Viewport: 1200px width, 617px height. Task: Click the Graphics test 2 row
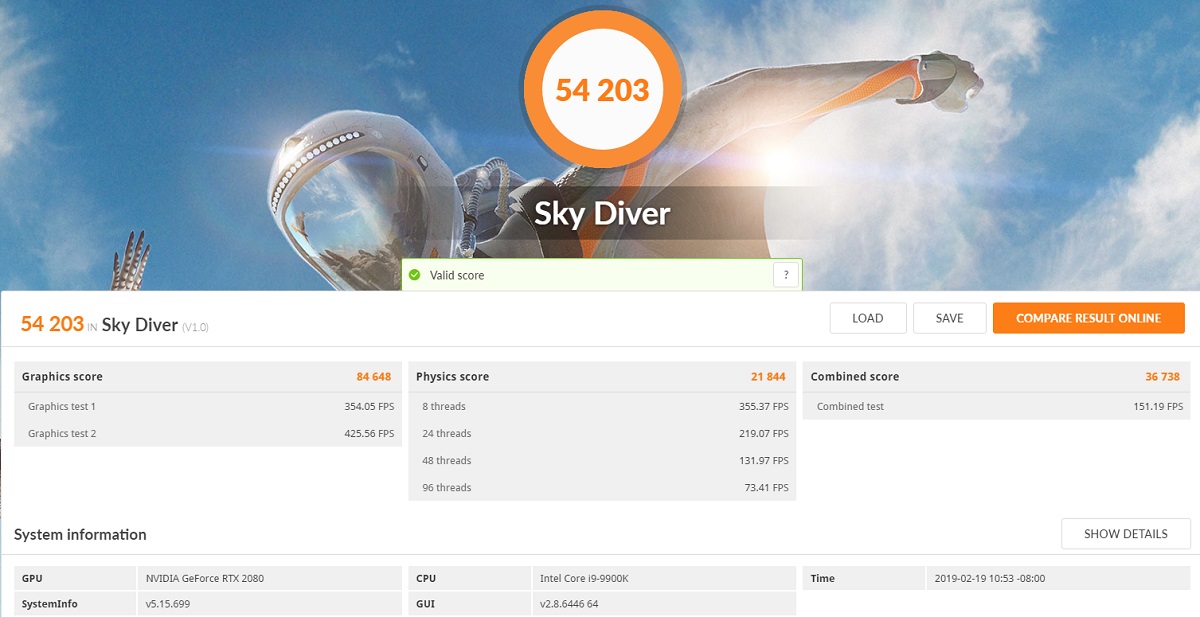(x=208, y=434)
